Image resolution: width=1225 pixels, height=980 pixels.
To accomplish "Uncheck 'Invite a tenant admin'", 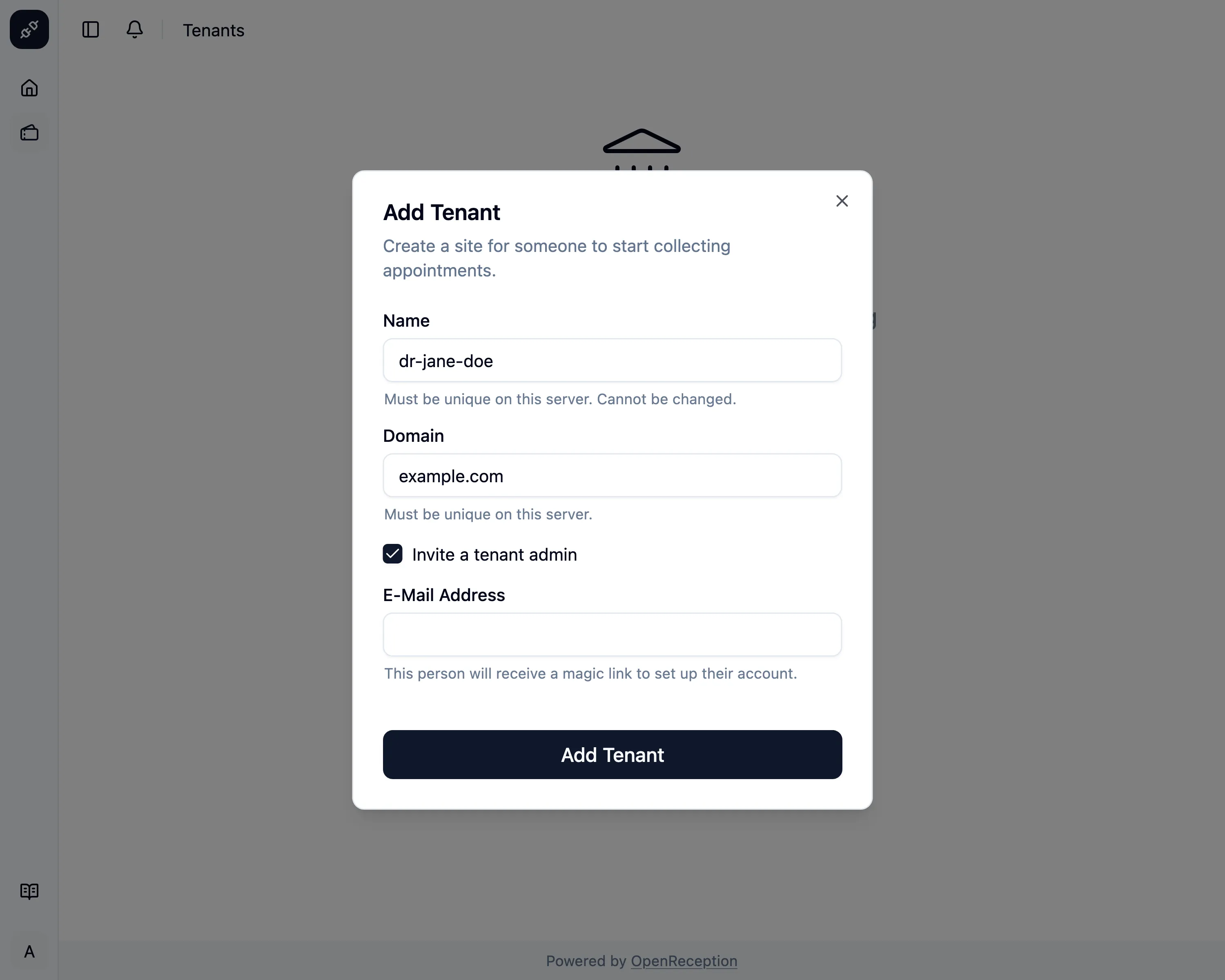I will tap(393, 554).
